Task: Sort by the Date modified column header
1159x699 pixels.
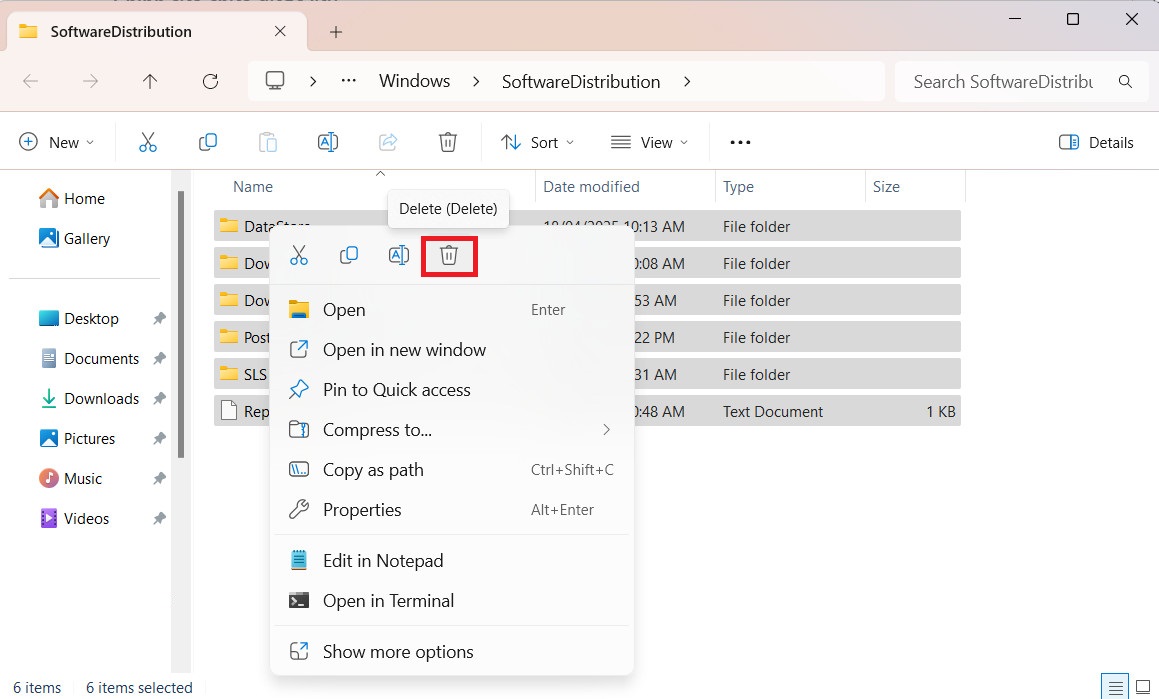Action: (x=591, y=187)
